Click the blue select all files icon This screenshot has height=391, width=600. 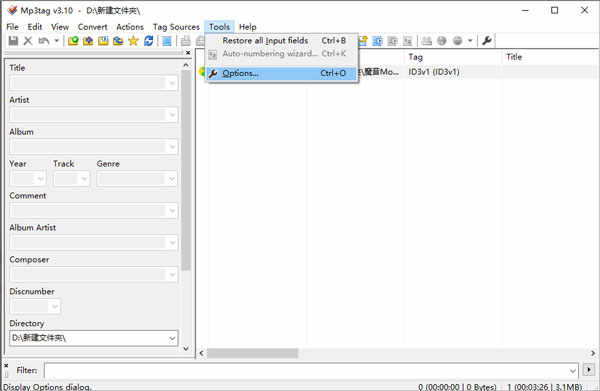[167, 41]
